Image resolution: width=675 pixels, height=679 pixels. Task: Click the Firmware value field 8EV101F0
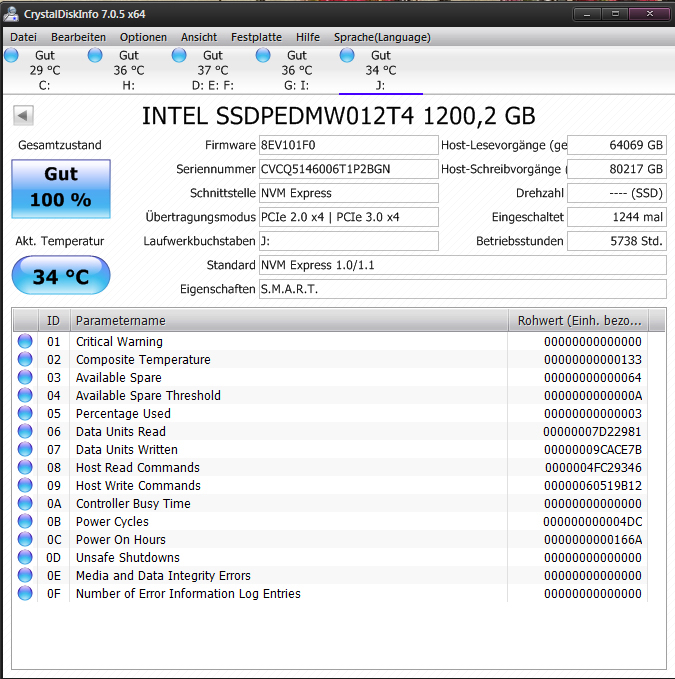coord(347,145)
